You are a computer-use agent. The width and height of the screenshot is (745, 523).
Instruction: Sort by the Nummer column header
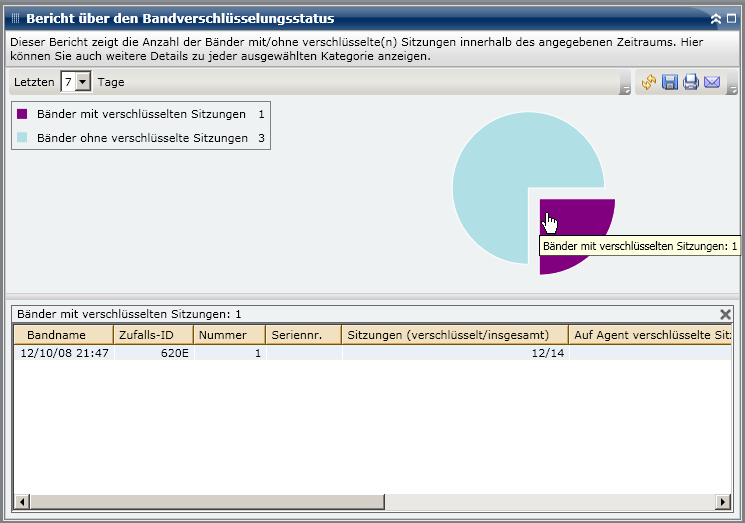[x=229, y=335]
